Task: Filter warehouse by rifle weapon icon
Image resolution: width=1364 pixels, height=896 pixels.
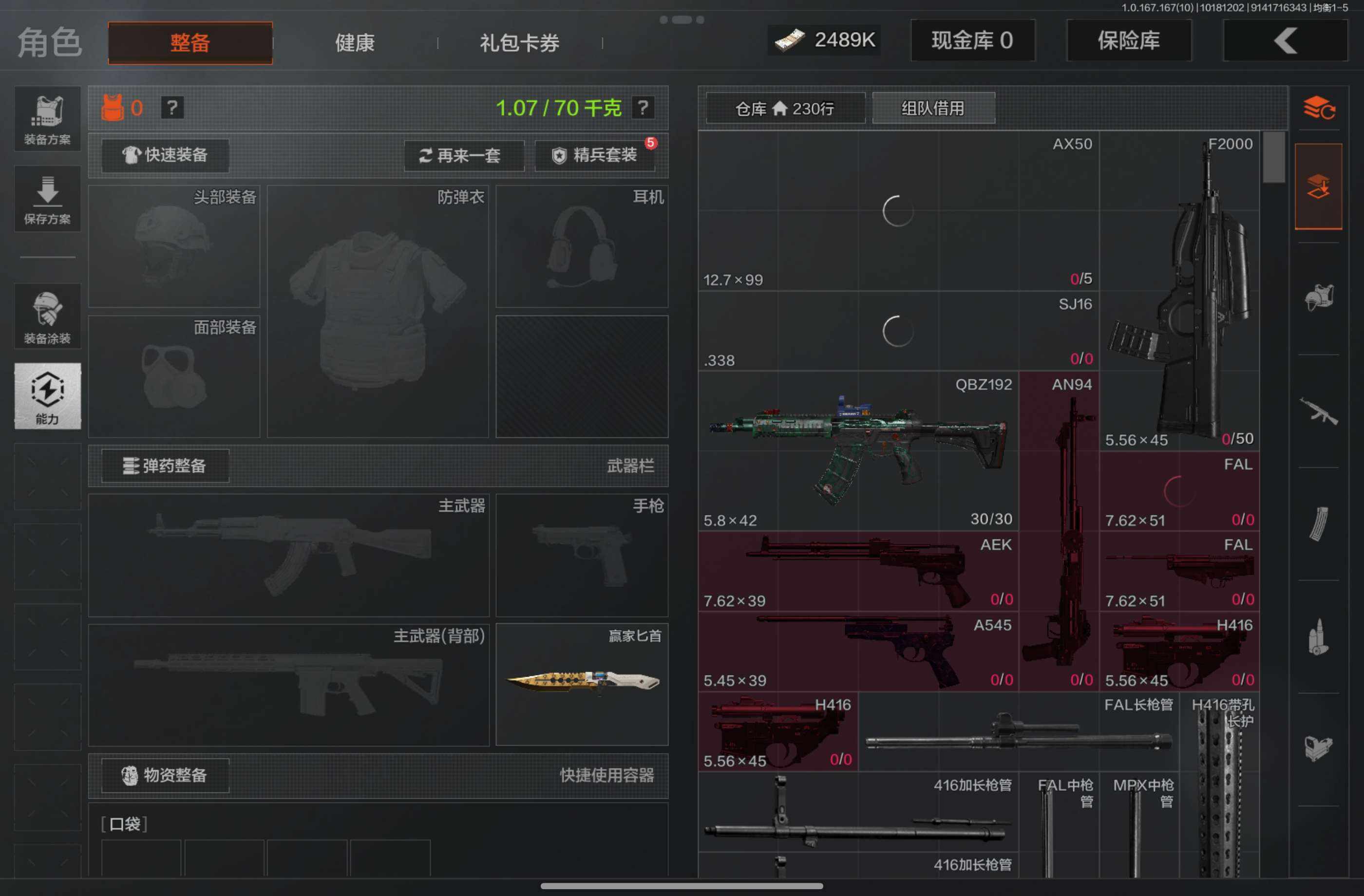Action: [x=1318, y=411]
